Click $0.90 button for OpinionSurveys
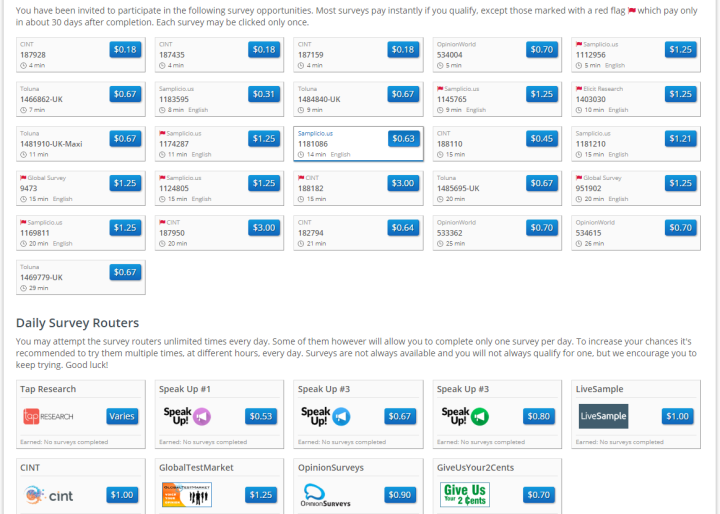This screenshot has height=514, width=720. [x=400, y=495]
